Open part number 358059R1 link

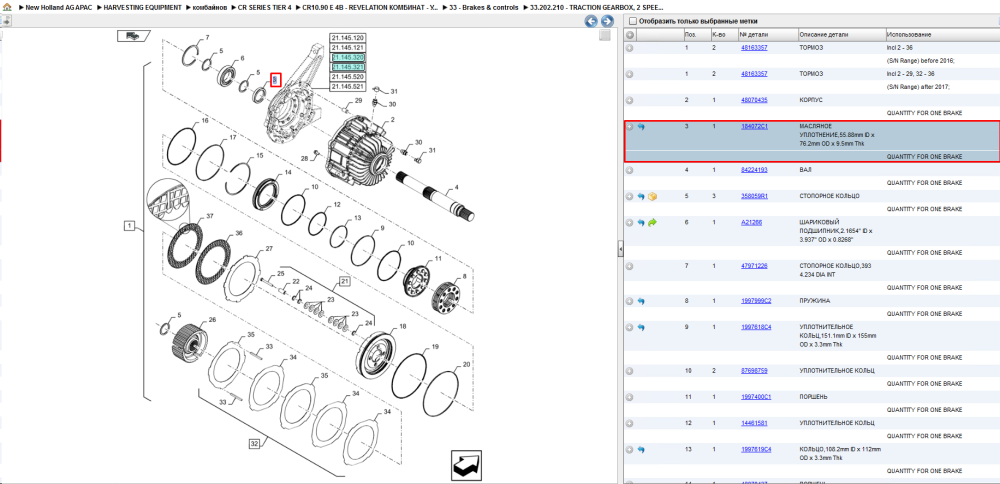(754, 196)
